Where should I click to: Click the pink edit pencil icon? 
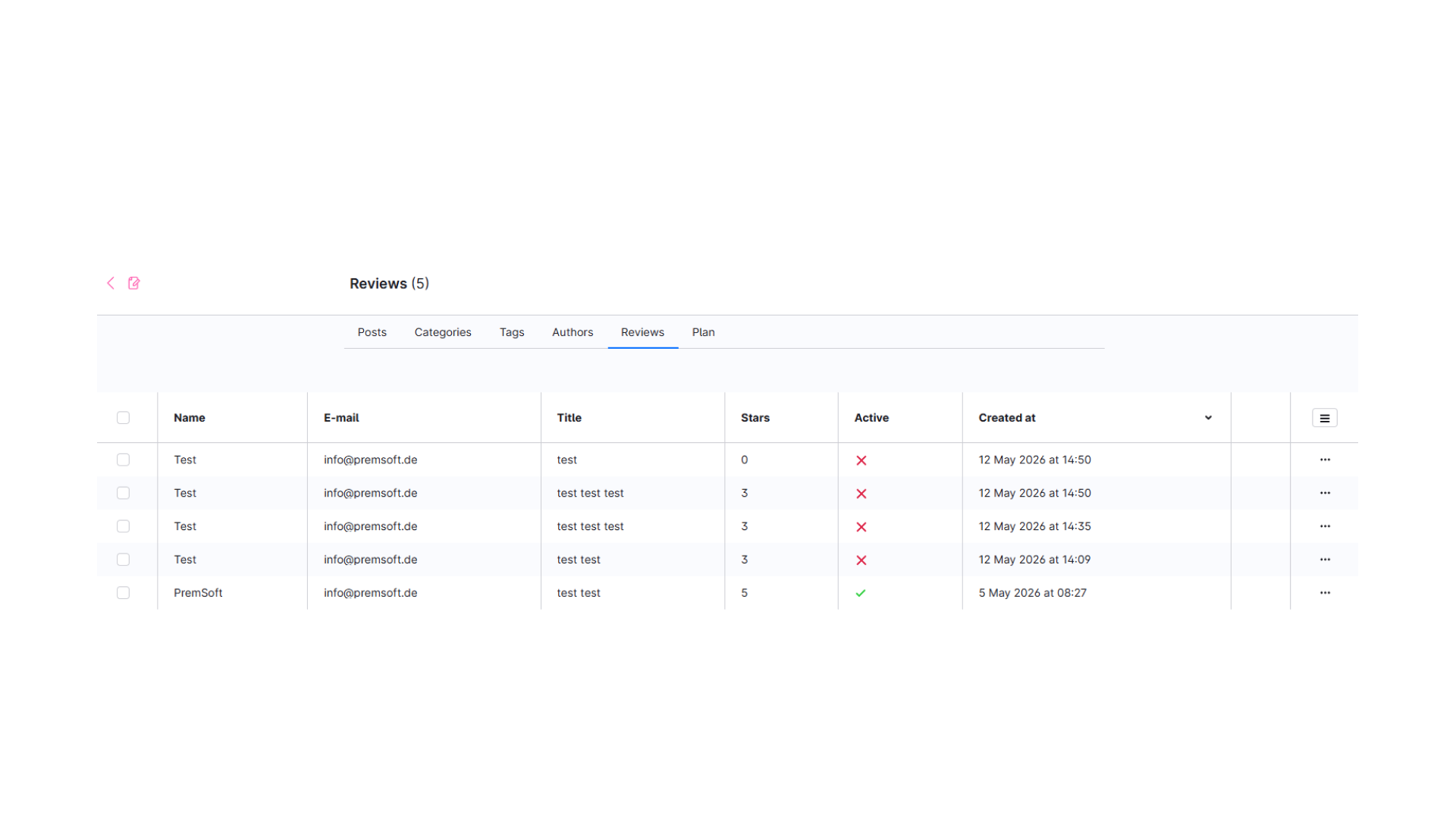coord(134,283)
